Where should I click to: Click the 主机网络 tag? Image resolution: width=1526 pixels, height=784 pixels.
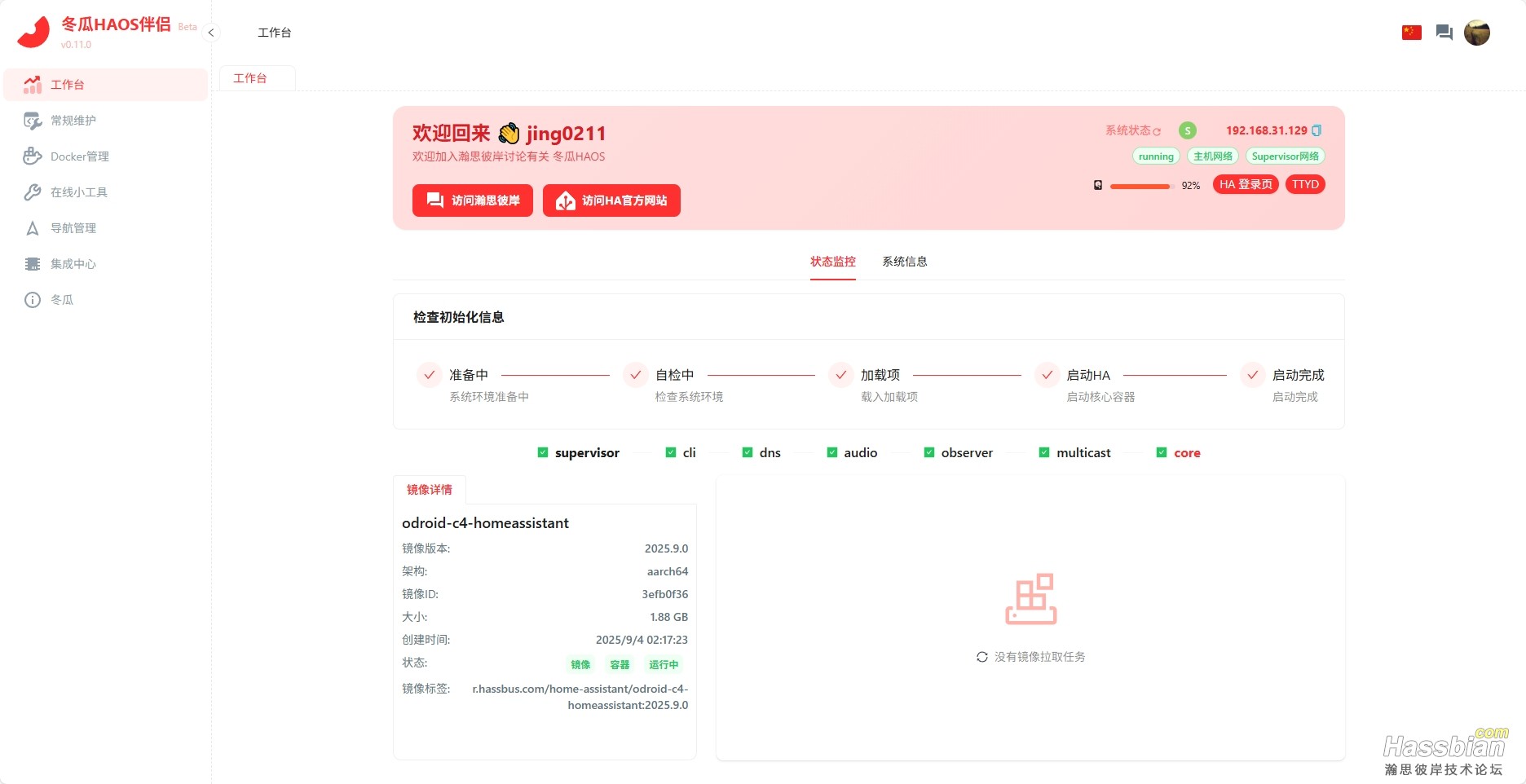click(x=1213, y=156)
